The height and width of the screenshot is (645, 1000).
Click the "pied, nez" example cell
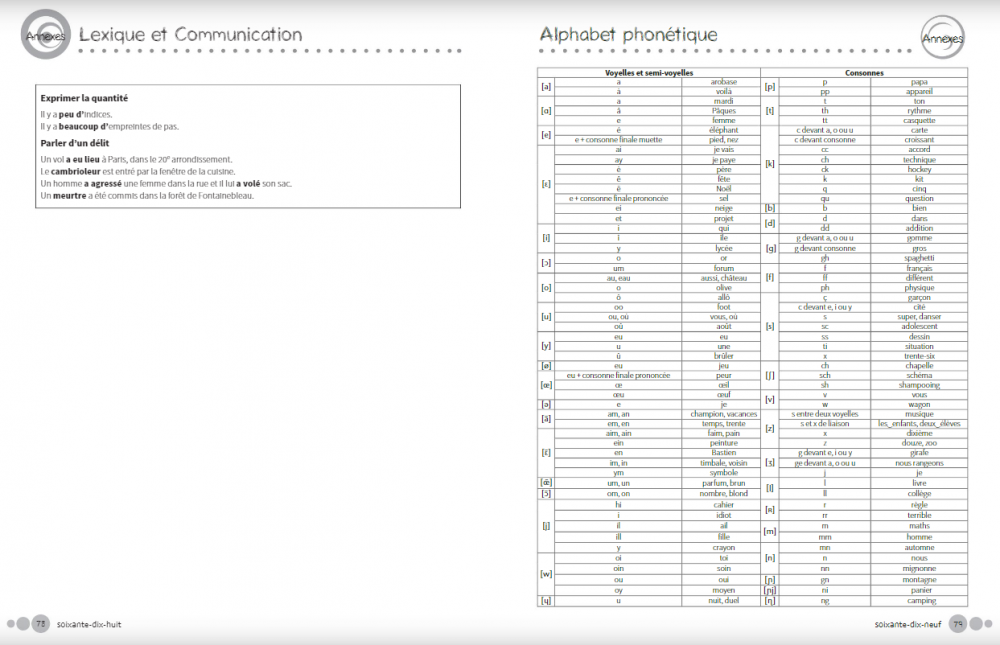click(723, 139)
